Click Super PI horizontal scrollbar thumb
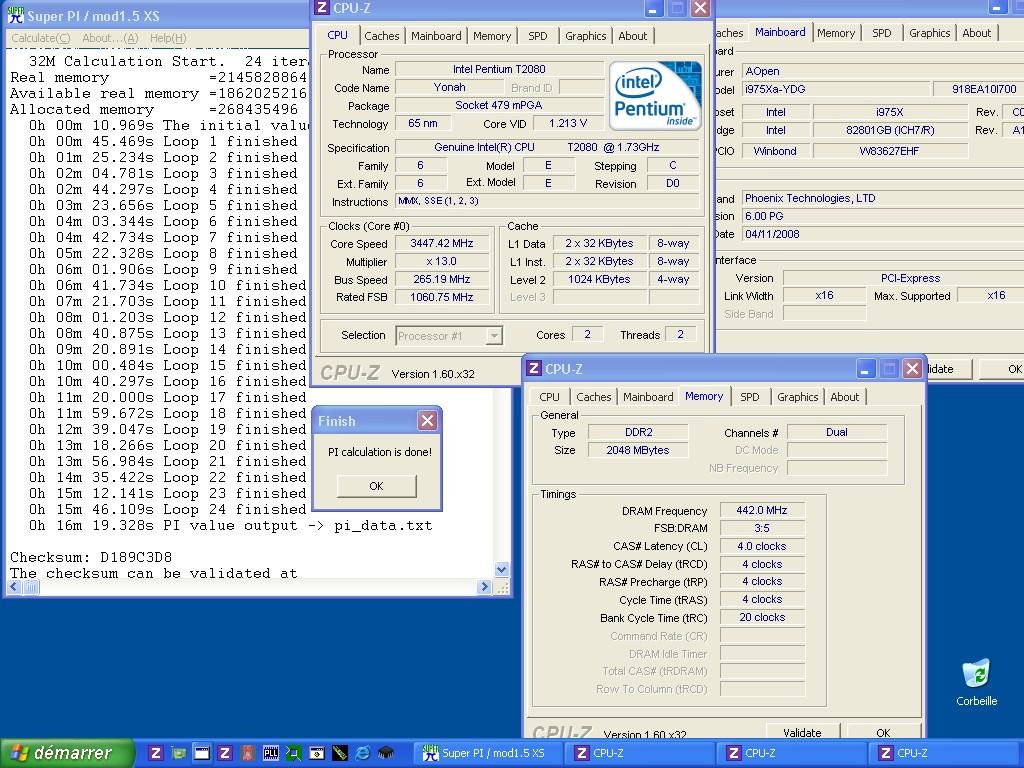Image resolution: width=1024 pixels, height=768 pixels. coord(31,586)
